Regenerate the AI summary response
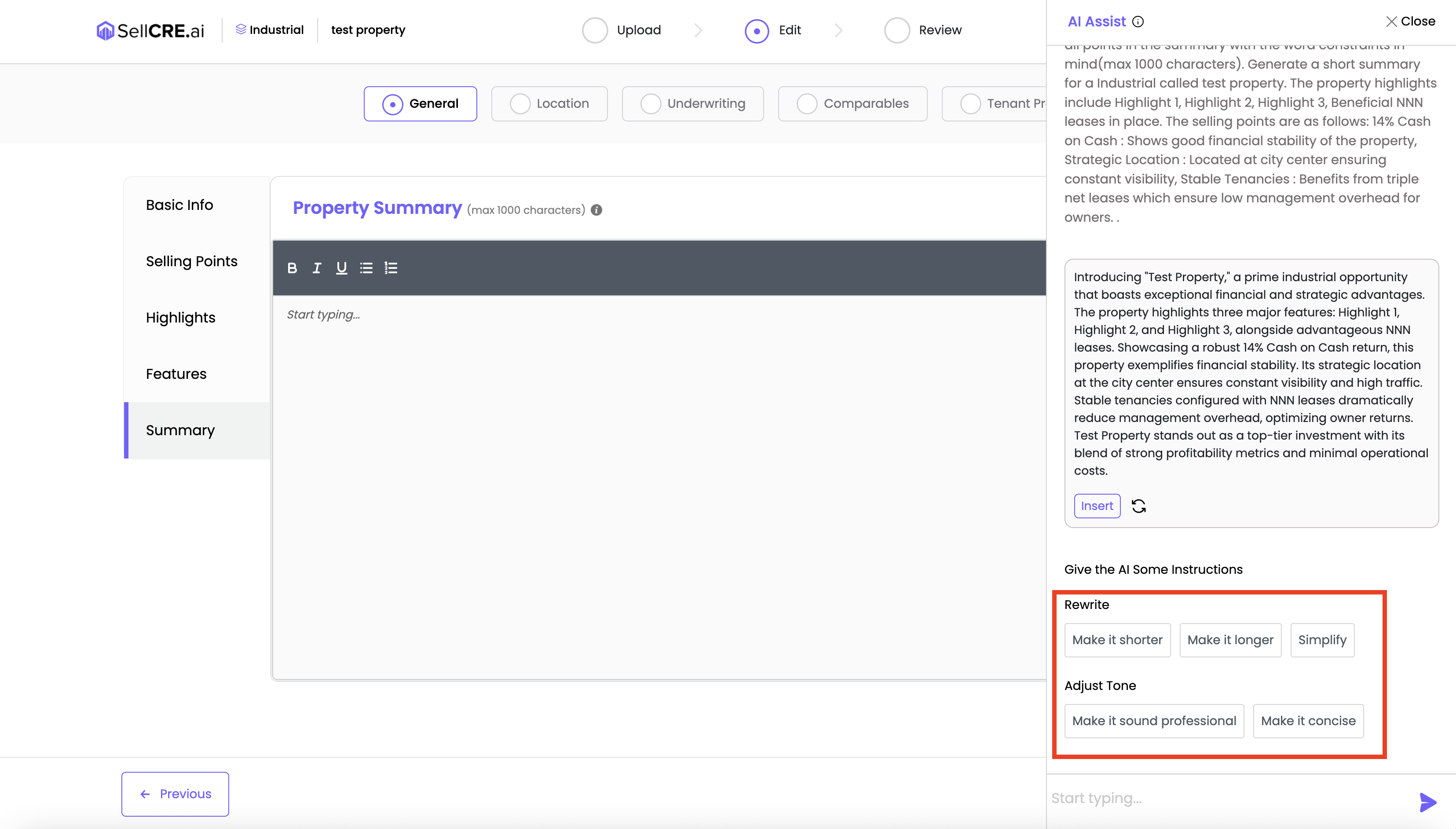This screenshot has width=1456, height=829. [x=1138, y=506]
